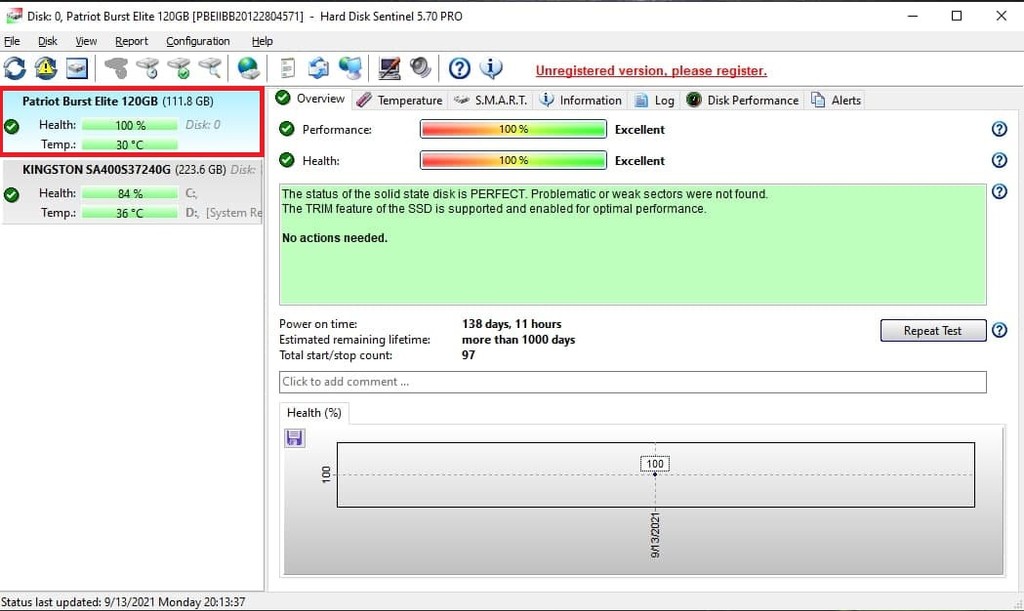
Task: Open the Configuration menu
Action: [x=197, y=41]
